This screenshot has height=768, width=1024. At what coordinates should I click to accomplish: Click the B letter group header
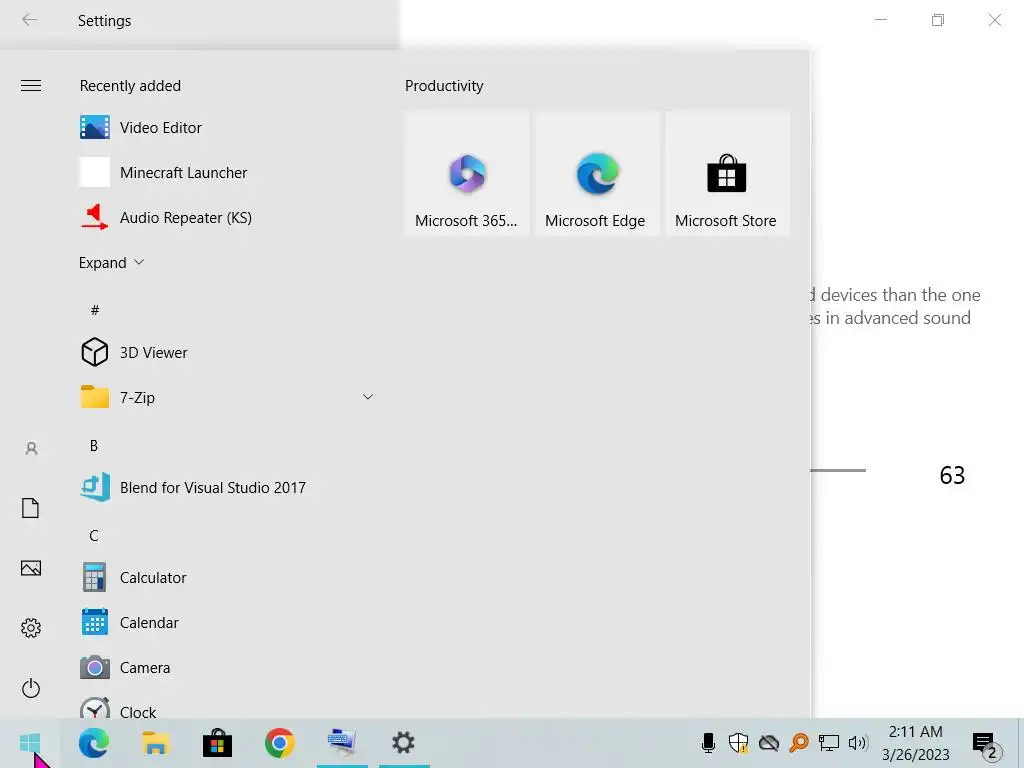93,445
